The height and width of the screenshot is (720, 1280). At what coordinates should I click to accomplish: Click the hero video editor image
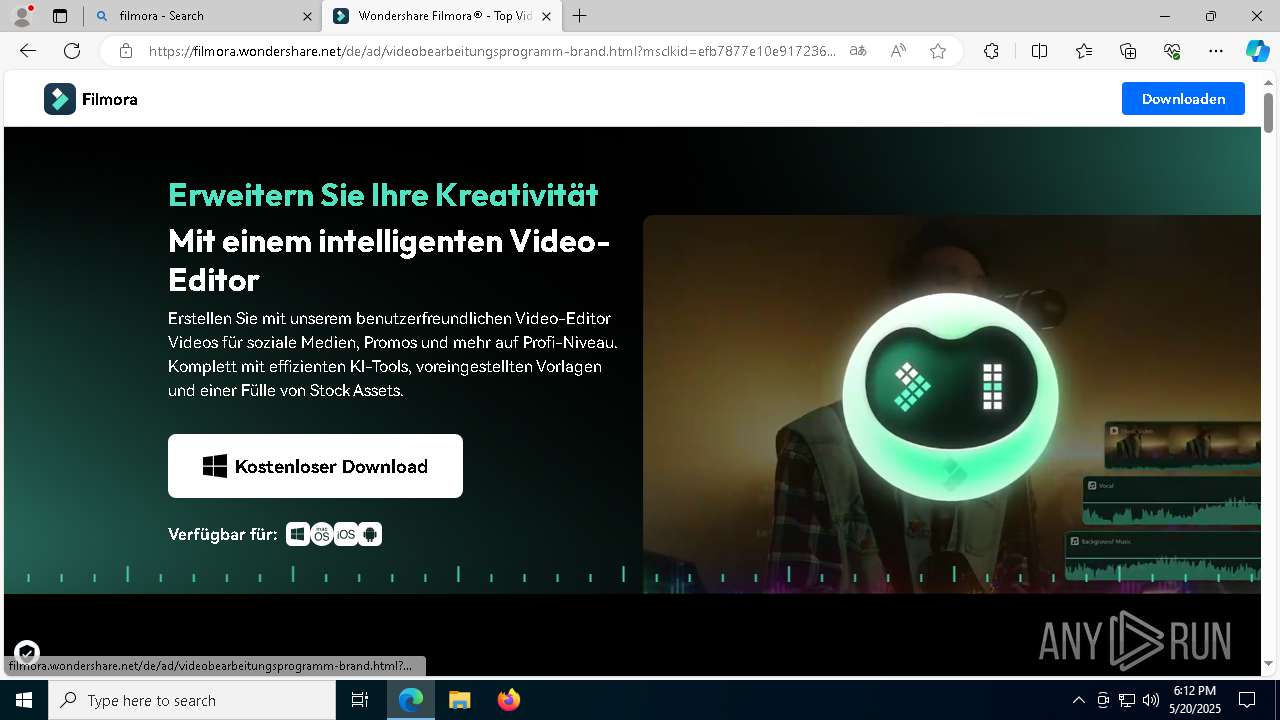[x=951, y=404]
